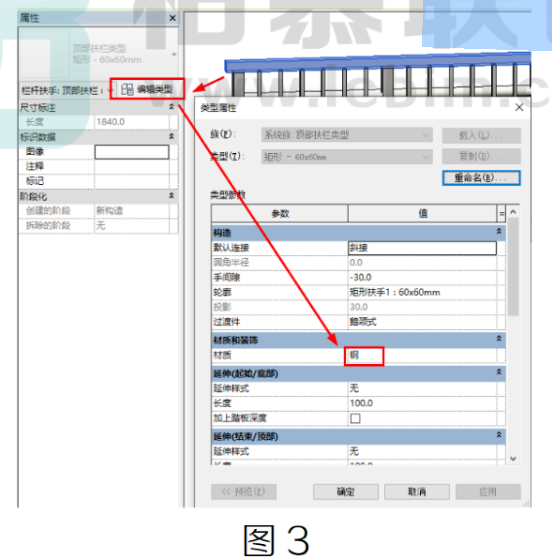Toggle the 加上踏板深度 checkbox
The height and width of the screenshot is (560, 552).
[x=355, y=418]
